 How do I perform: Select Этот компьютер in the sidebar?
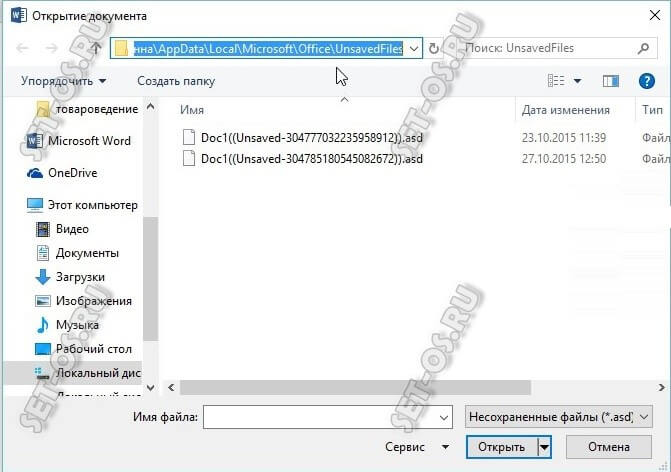click(x=82, y=205)
